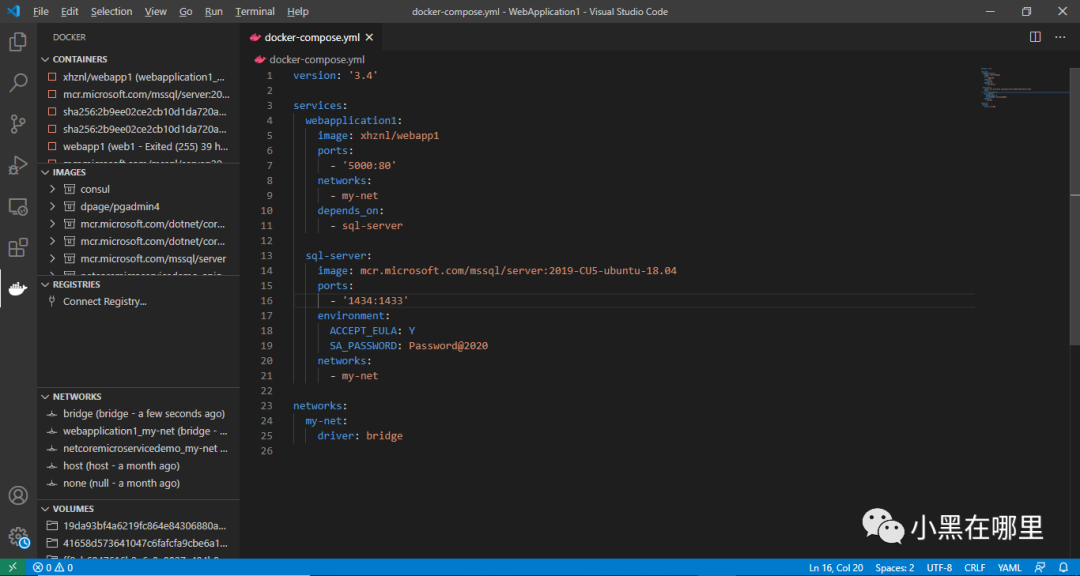Click line number 23 in the gutter
This screenshot has height=576, width=1080.
tap(268, 406)
